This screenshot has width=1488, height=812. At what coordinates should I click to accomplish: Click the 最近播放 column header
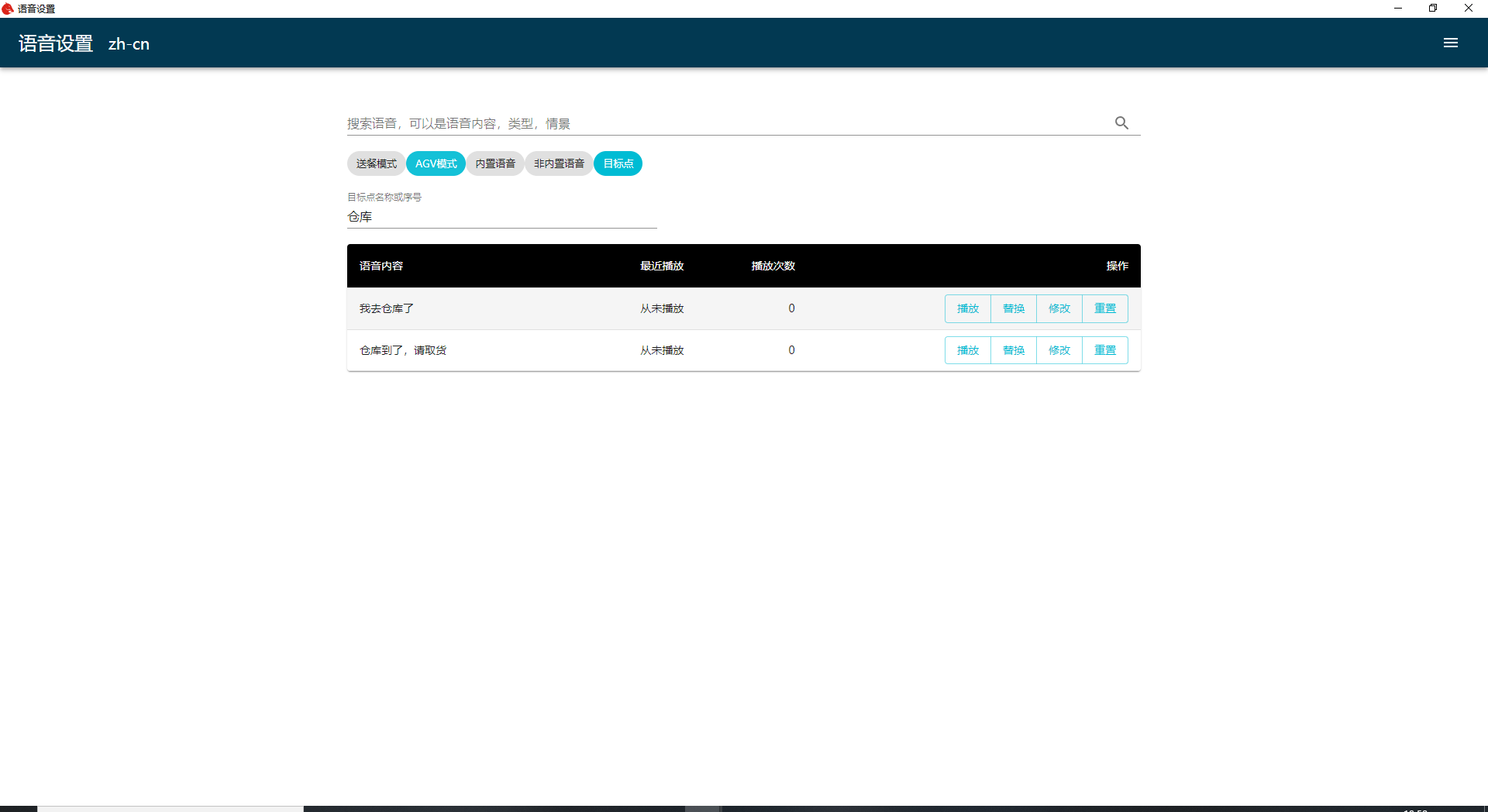click(661, 266)
